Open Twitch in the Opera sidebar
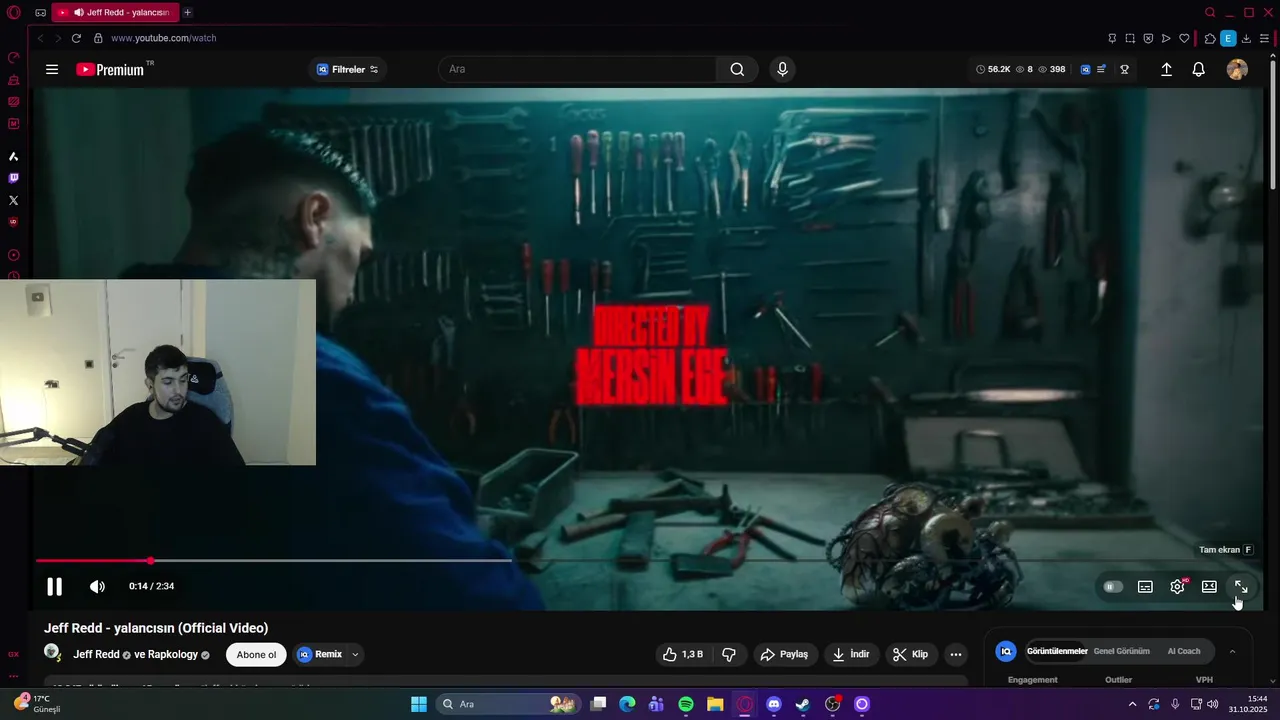This screenshot has height=720, width=1280. (x=13, y=178)
